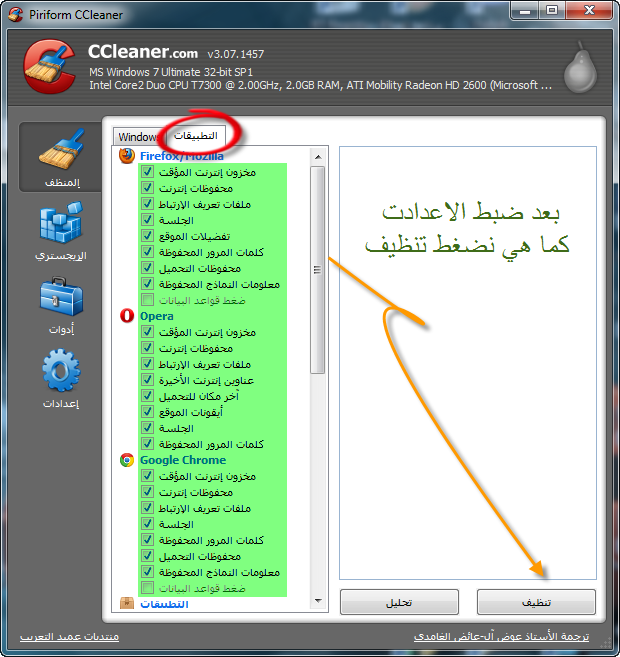620x657 pixels.
Task: Click the Opera browser icon
Action: pos(127,316)
